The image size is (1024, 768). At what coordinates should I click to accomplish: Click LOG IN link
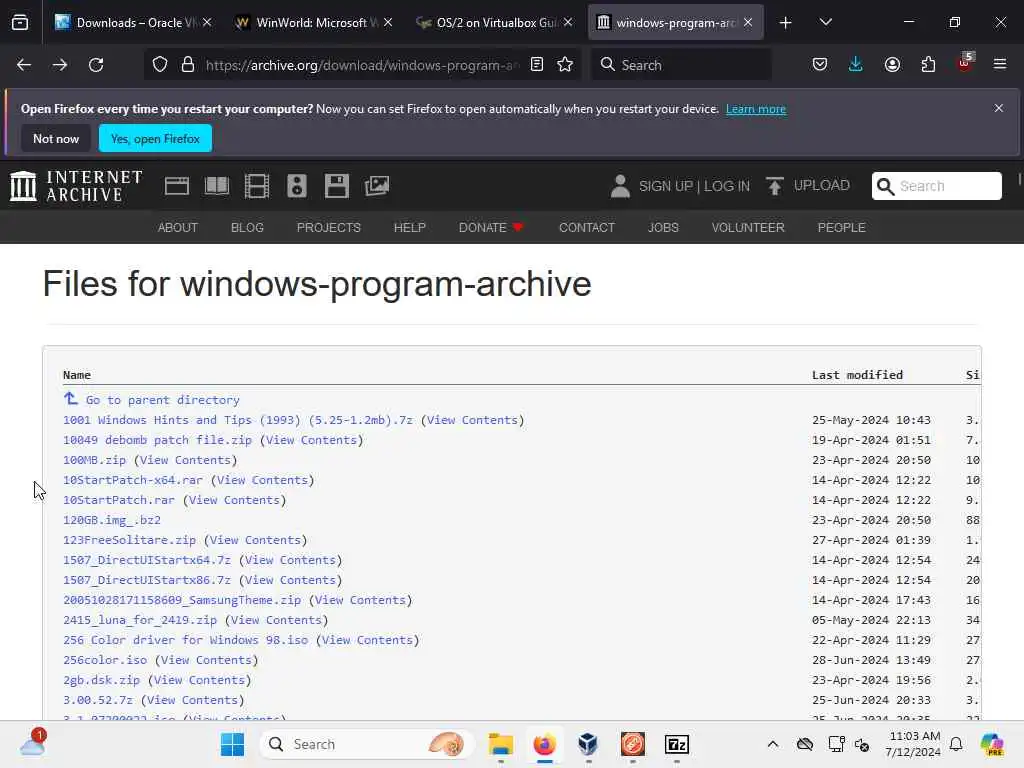tap(727, 186)
